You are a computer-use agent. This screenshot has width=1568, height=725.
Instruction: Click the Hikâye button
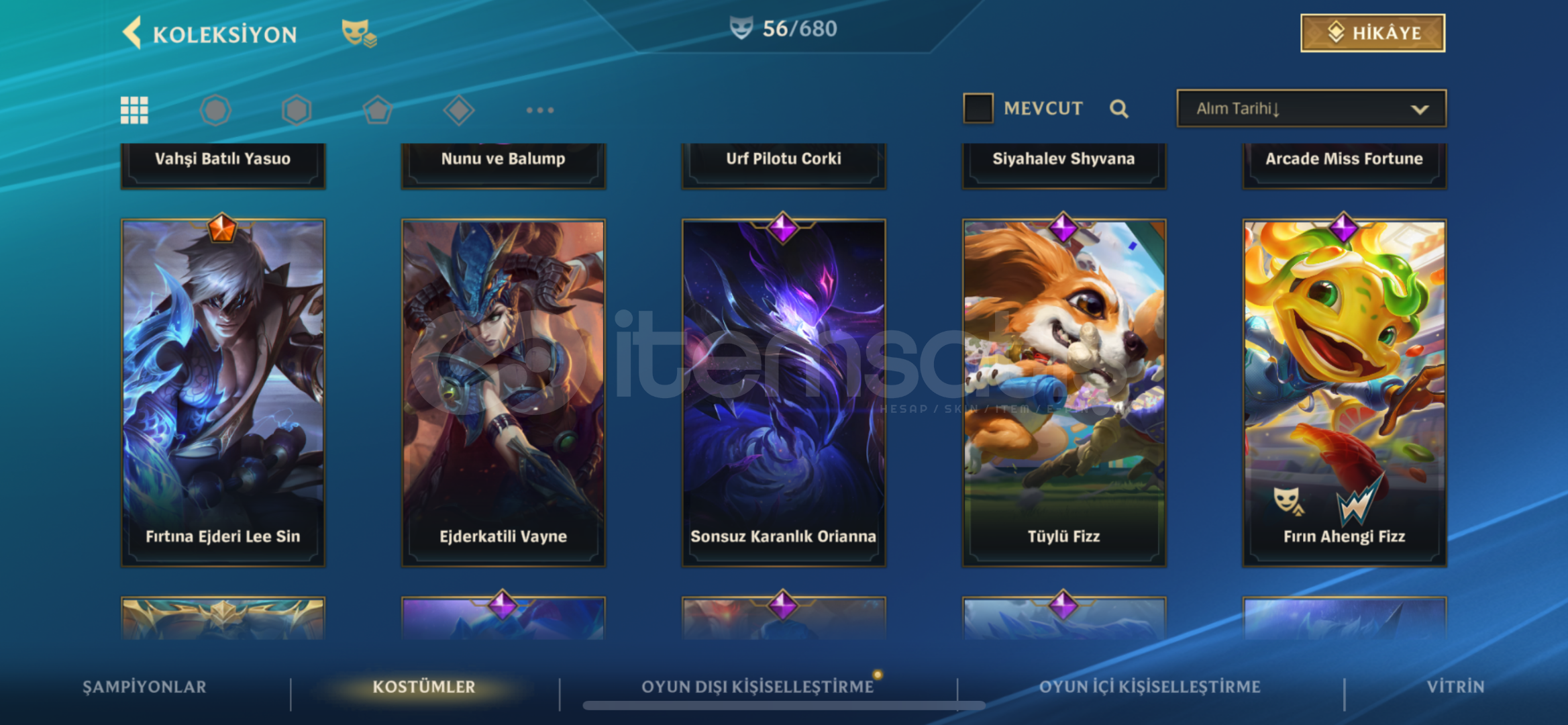1373,33
